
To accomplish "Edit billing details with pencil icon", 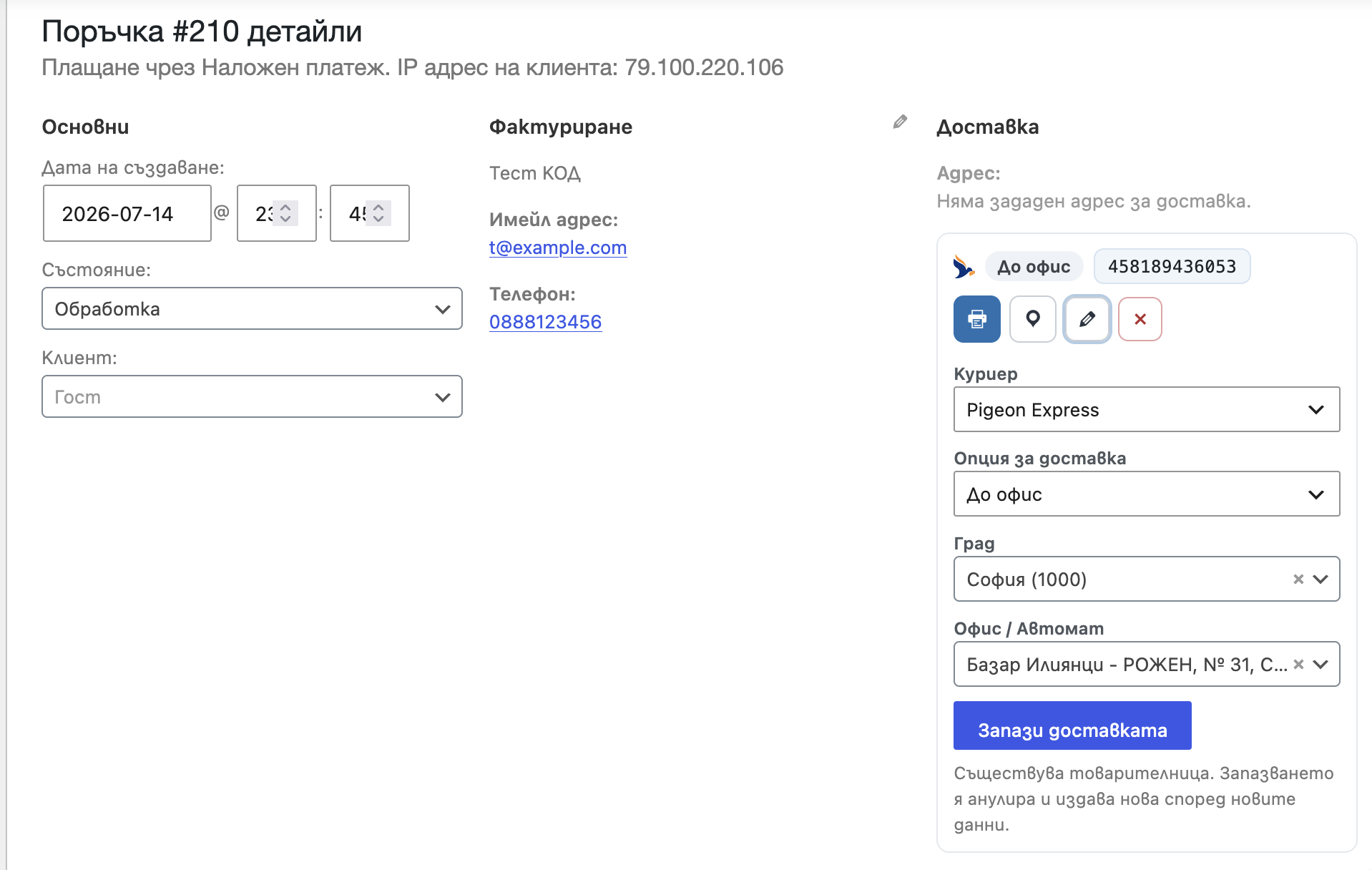I will (900, 122).
